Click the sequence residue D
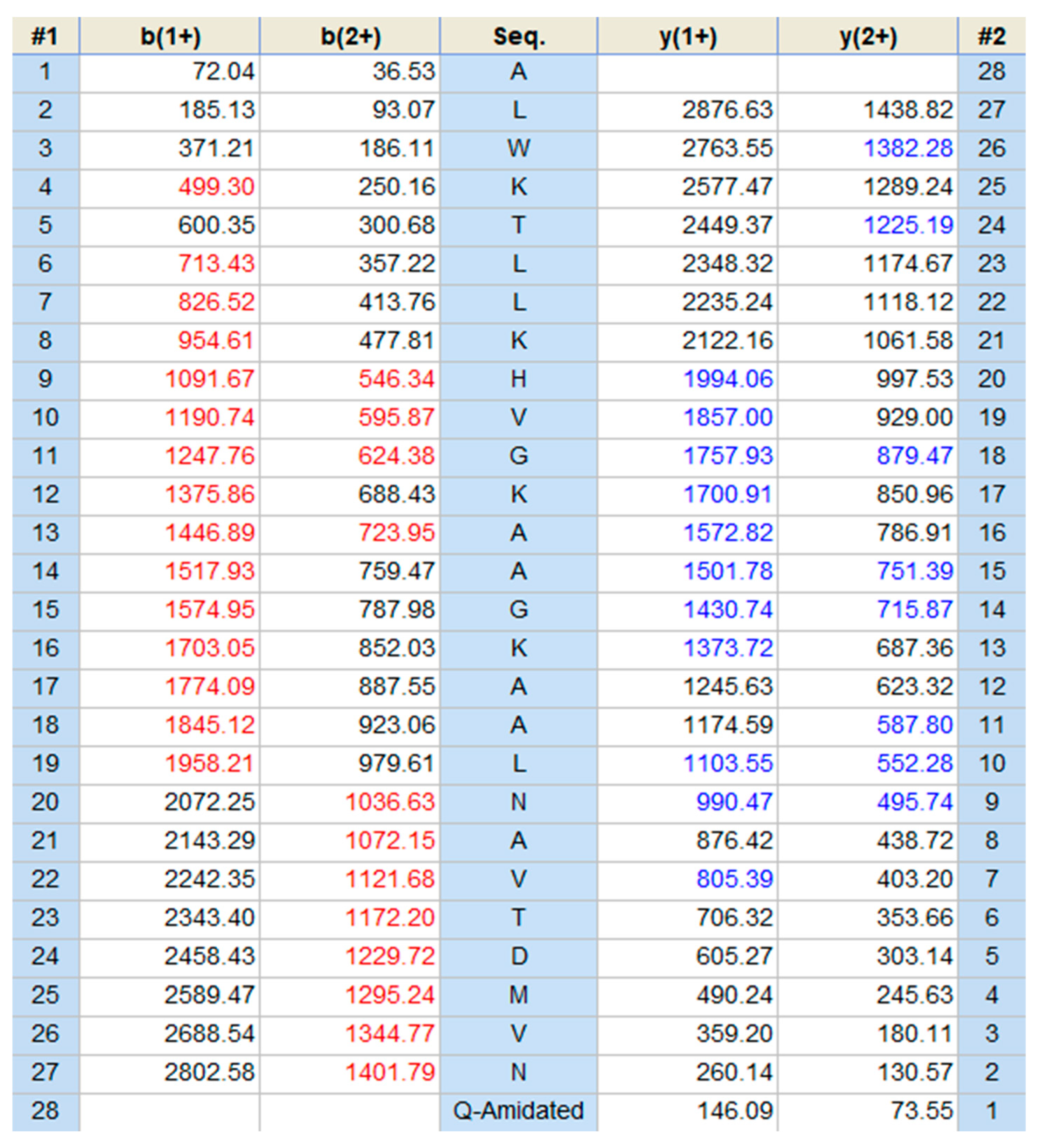This screenshot has width=1040, height=1148. (519, 957)
